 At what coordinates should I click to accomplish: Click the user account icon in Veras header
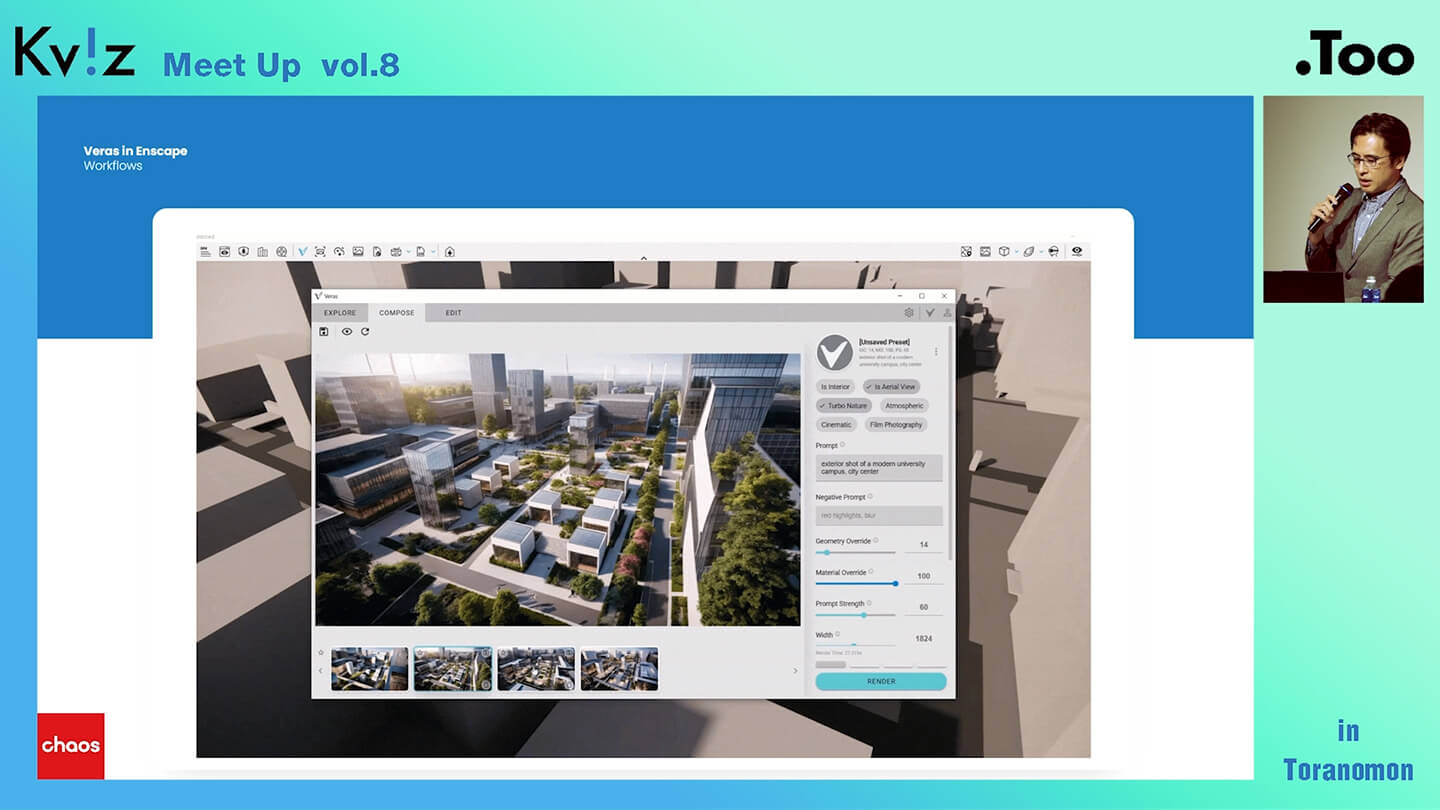pos(947,313)
